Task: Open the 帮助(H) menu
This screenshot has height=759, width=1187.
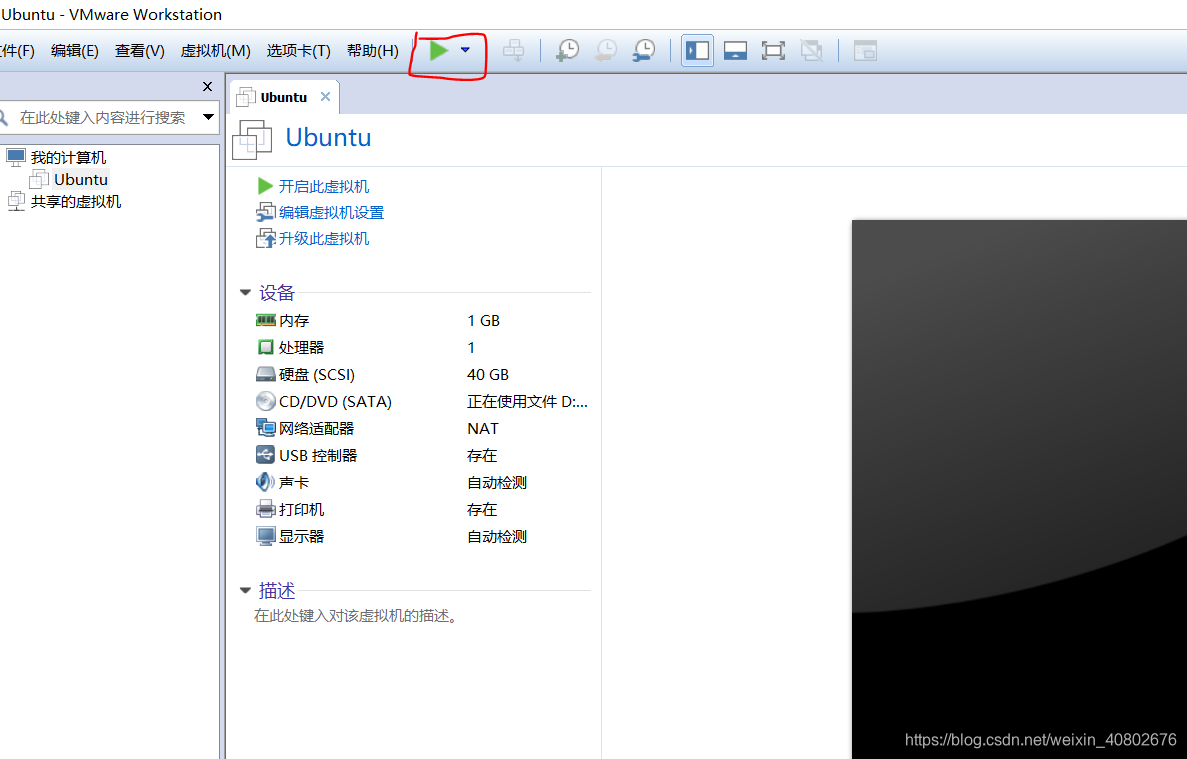Action: (x=372, y=51)
